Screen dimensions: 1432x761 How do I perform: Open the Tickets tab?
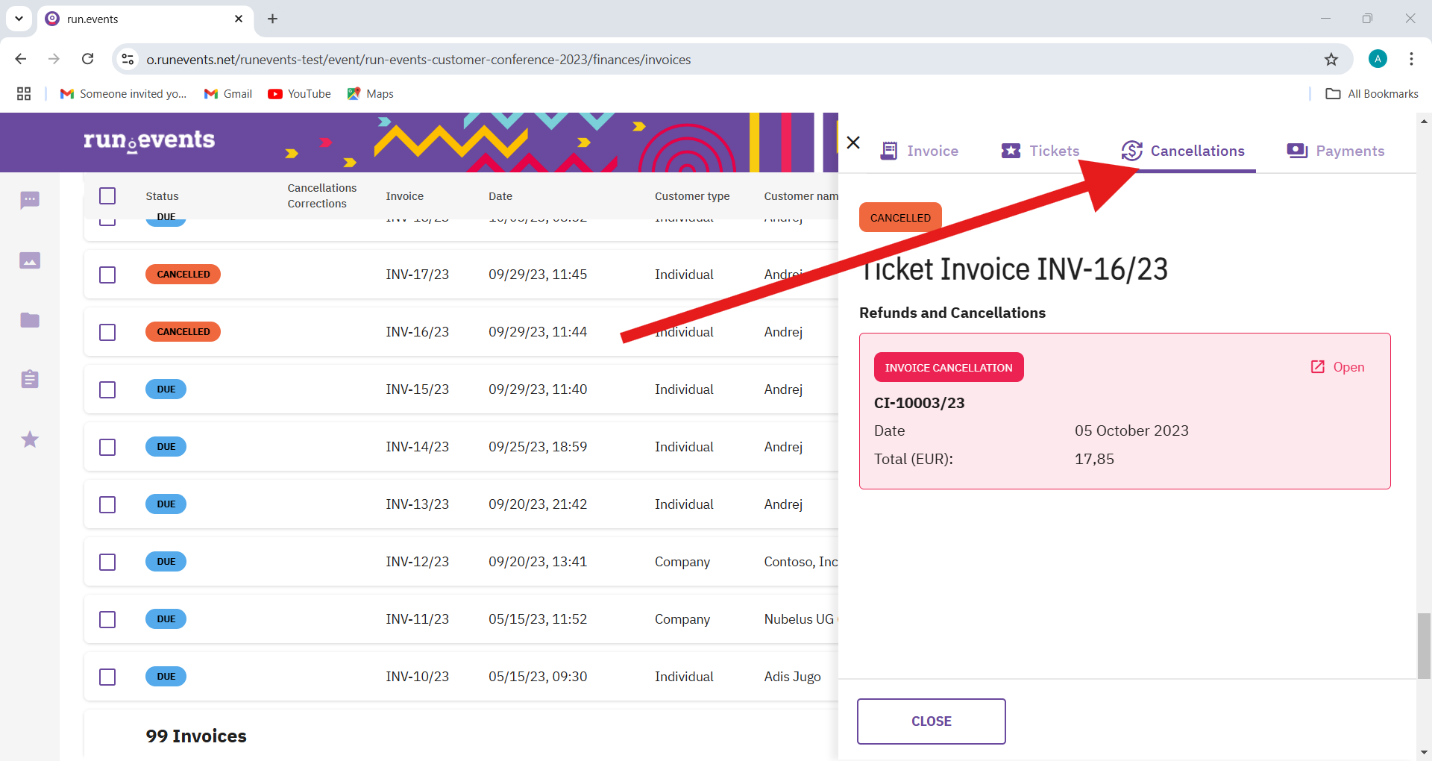tap(1041, 151)
